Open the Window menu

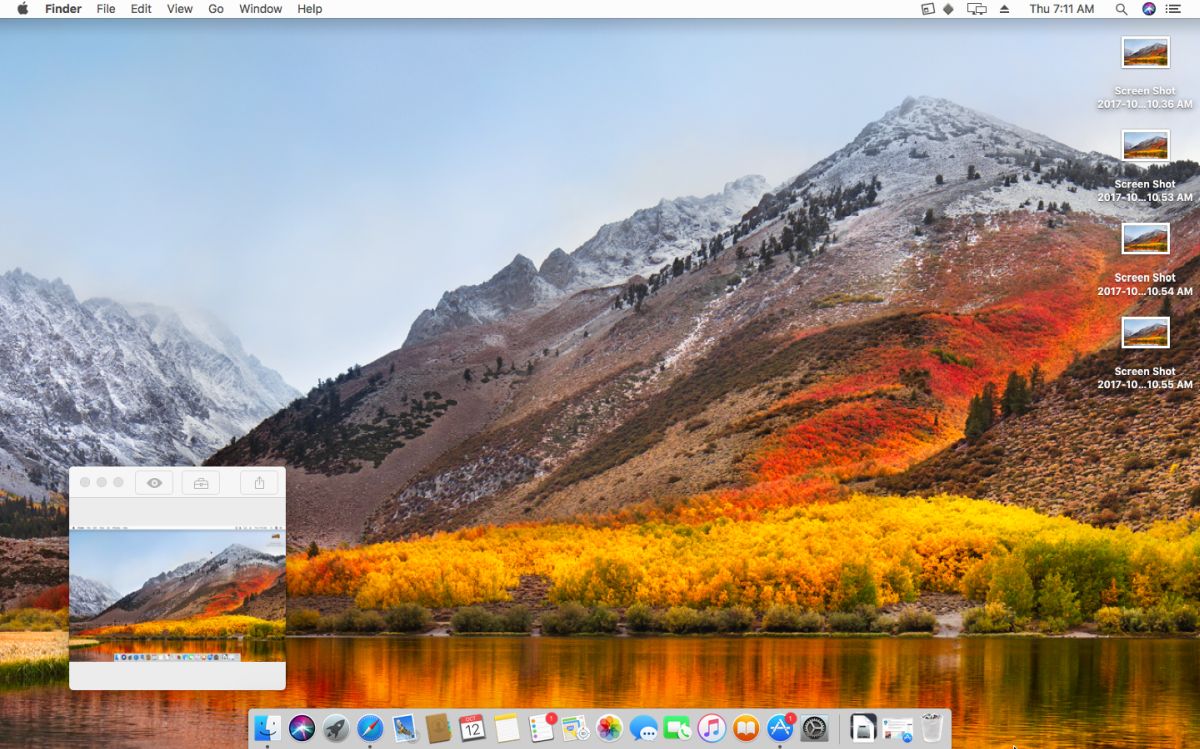click(260, 9)
